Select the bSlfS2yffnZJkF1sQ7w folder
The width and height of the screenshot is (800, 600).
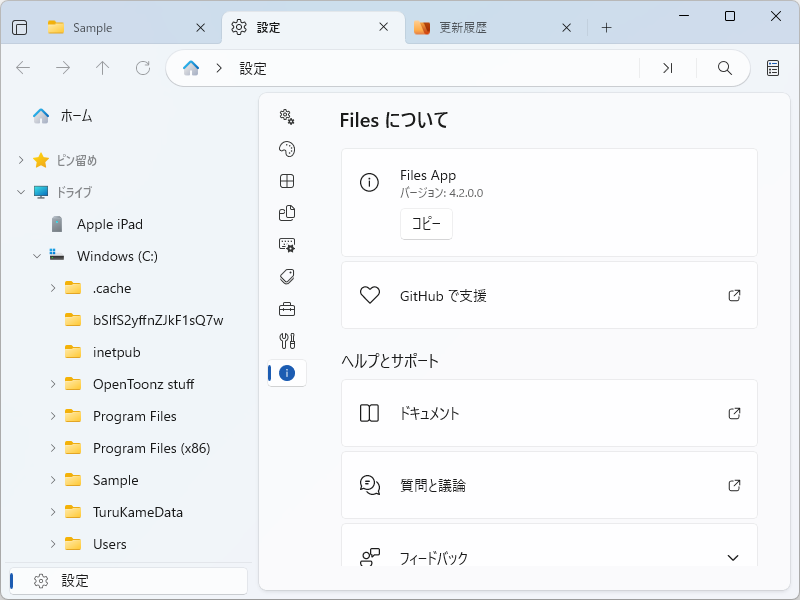(129, 320)
